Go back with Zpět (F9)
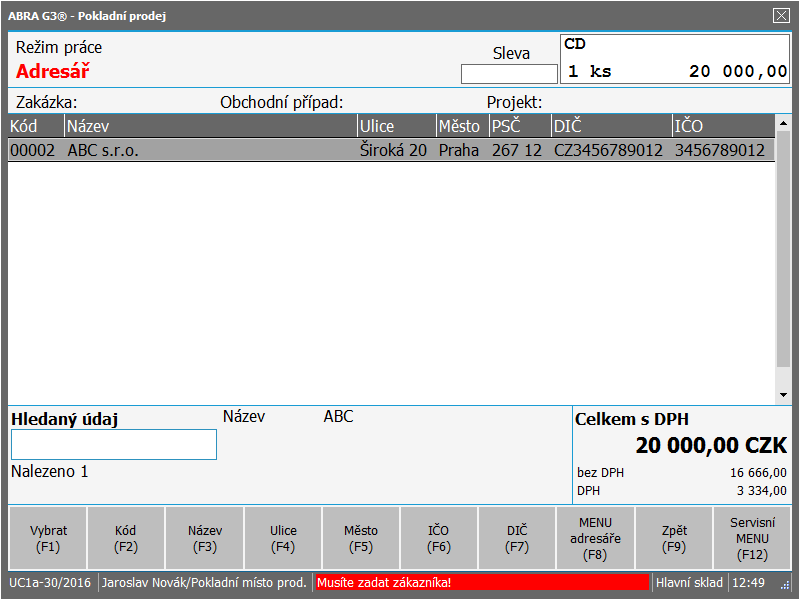Screen dimensions: 800x600 tap(674, 539)
